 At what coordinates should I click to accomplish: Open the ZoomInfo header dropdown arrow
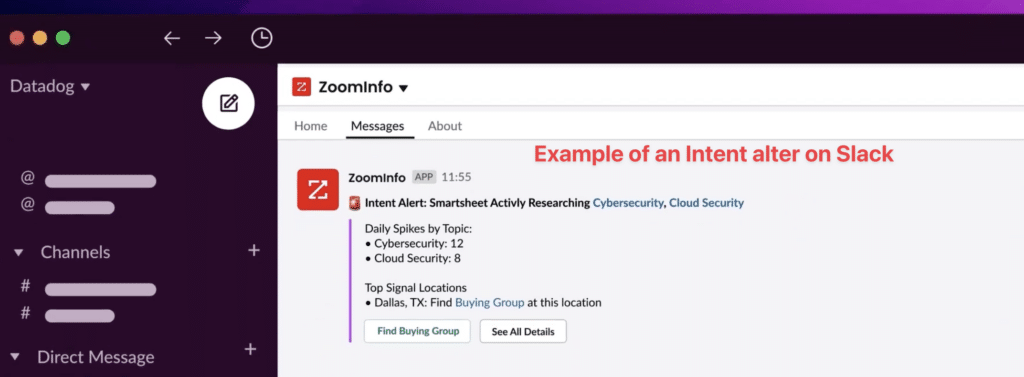click(x=403, y=88)
